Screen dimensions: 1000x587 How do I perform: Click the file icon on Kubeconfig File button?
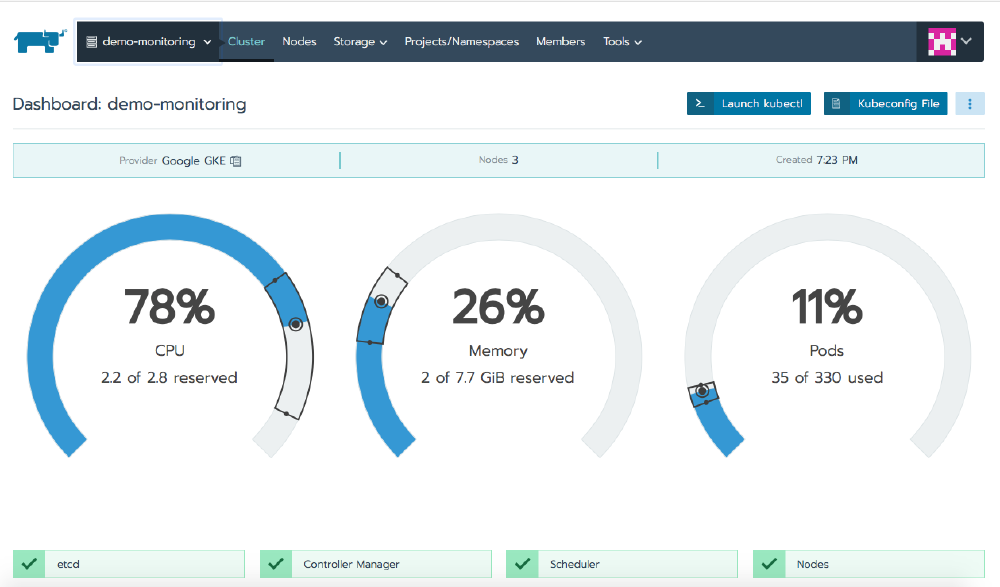[836, 103]
